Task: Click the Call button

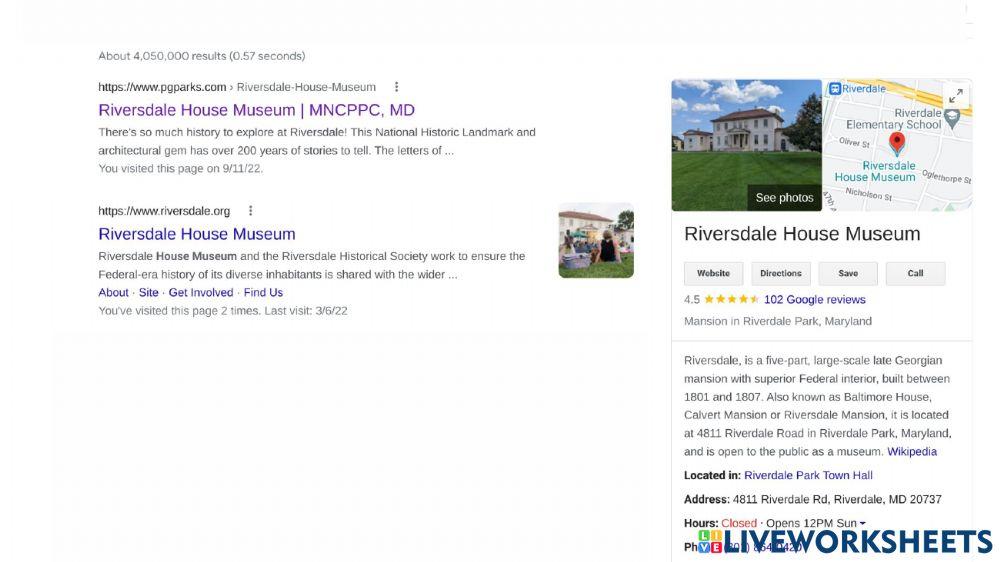Action: tap(915, 273)
